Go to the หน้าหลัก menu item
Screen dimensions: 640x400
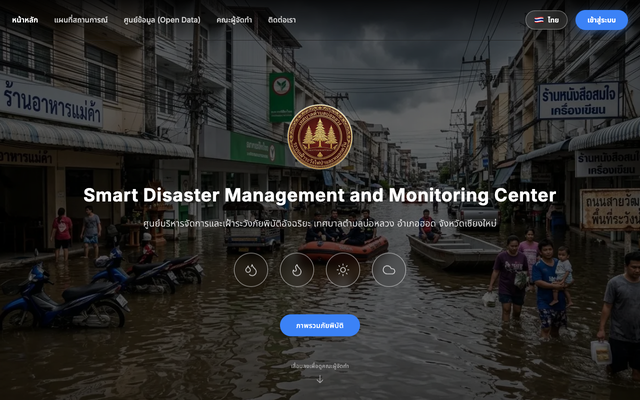click(x=25, y=20)
